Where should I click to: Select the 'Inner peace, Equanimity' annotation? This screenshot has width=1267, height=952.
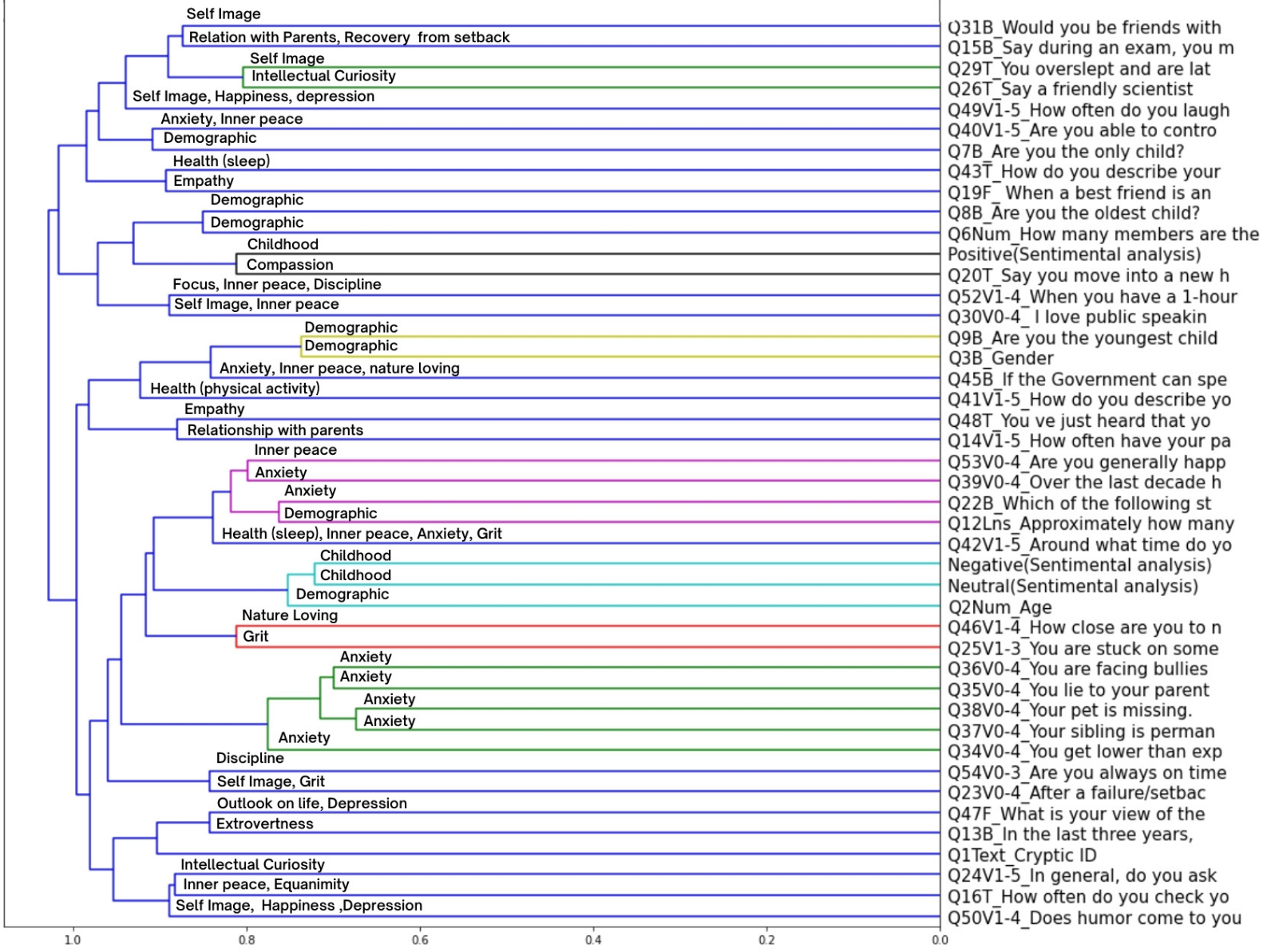point(266,885)
